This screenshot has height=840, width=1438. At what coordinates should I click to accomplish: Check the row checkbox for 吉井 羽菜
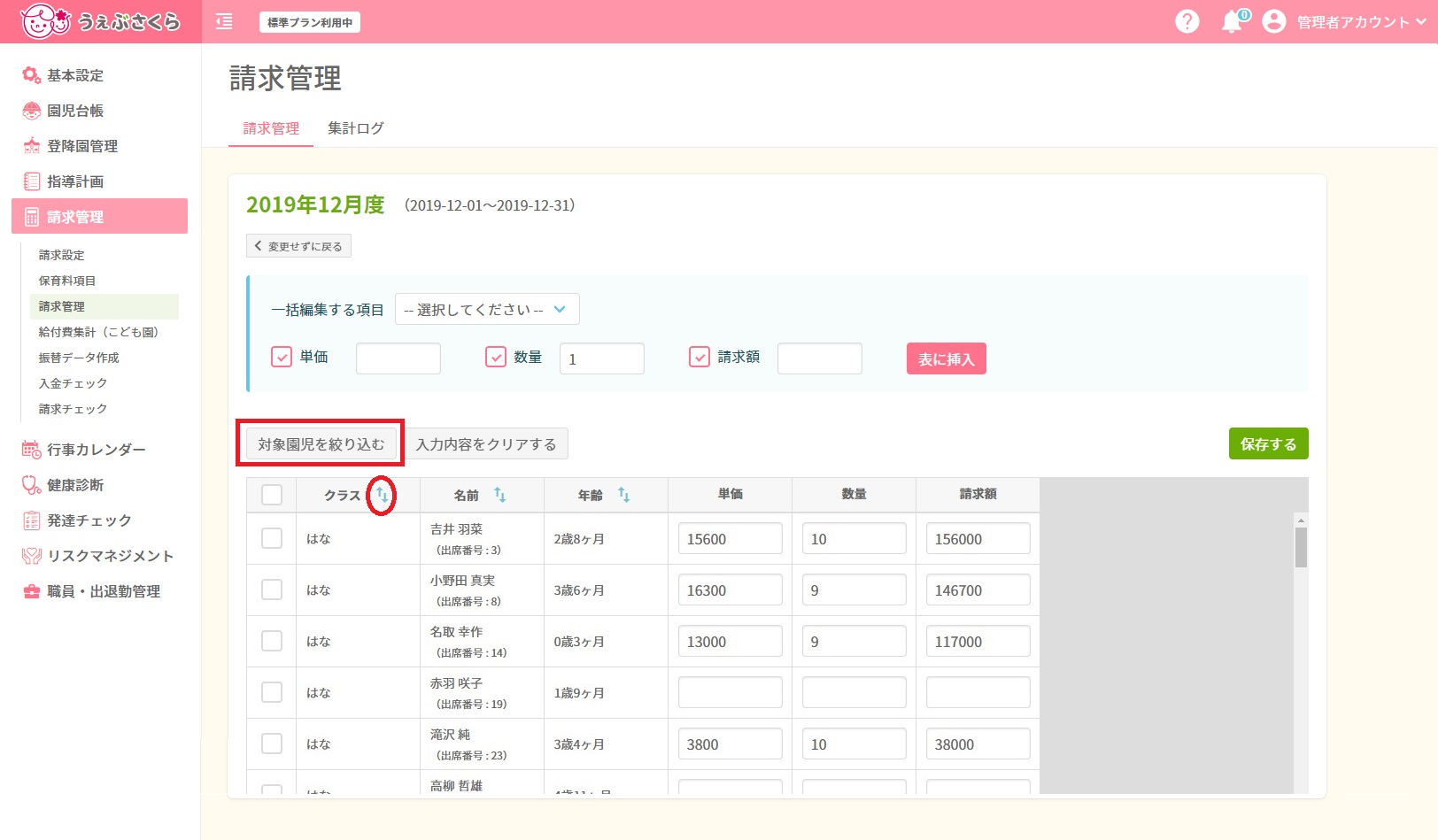272,538
